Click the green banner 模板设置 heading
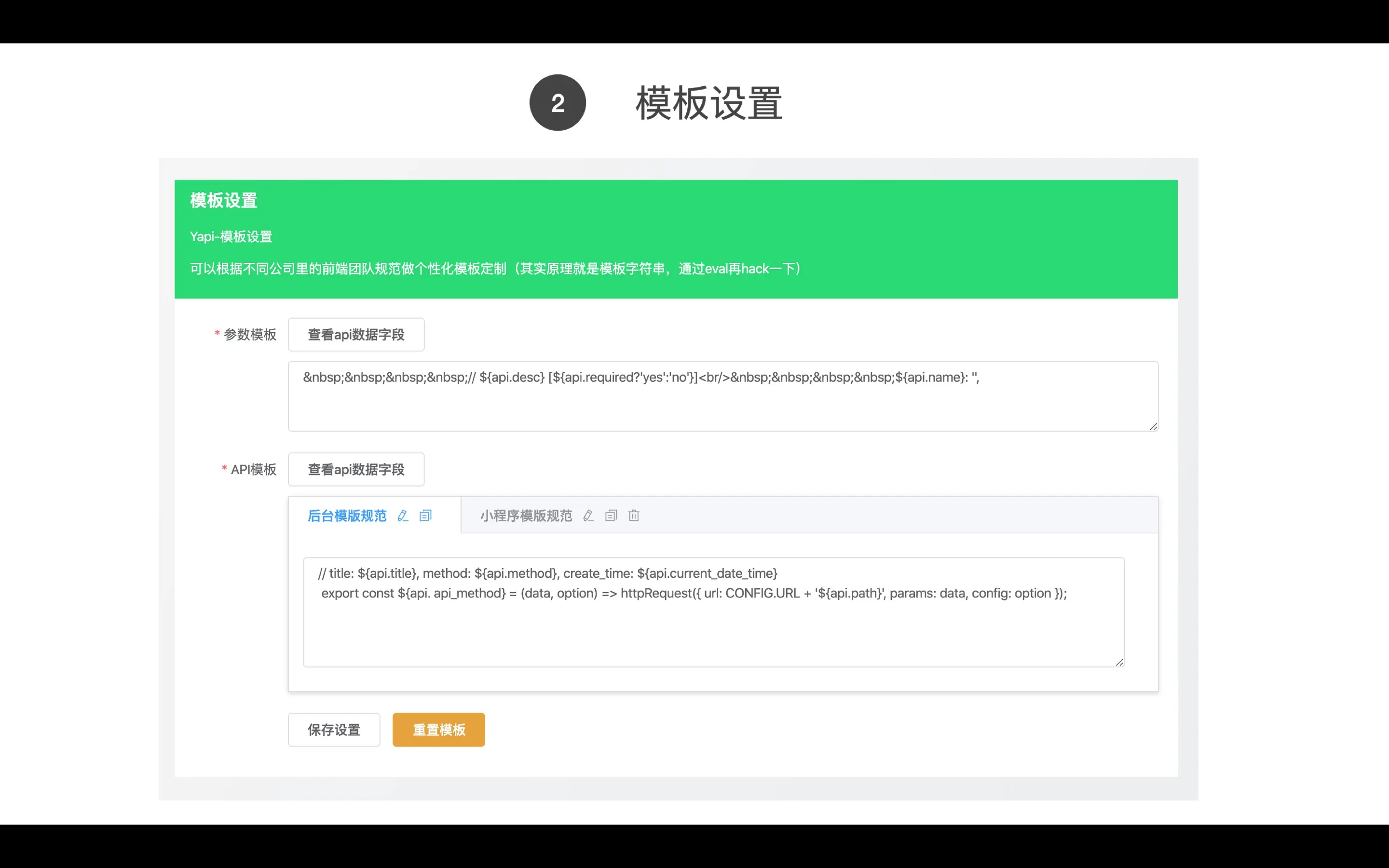This screenshot has width=1389, height=868. pyautogui.click(x=223, y=200)
